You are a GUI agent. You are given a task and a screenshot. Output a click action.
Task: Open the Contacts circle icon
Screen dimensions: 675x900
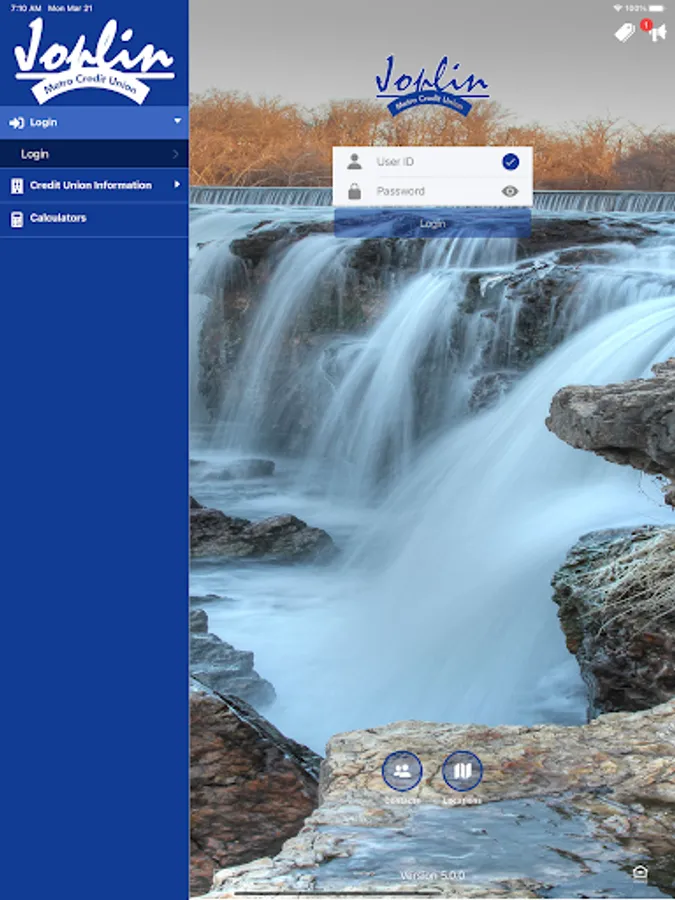point(402,771)
